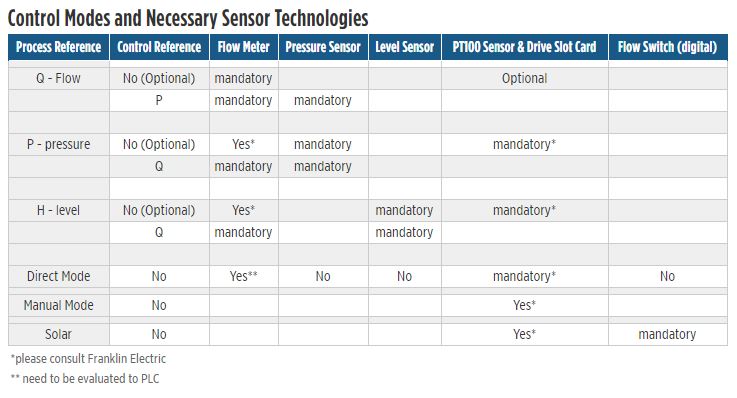737x398 pixels.
Task: Select the Manual Mode row label
Action: tap(58, 305)
